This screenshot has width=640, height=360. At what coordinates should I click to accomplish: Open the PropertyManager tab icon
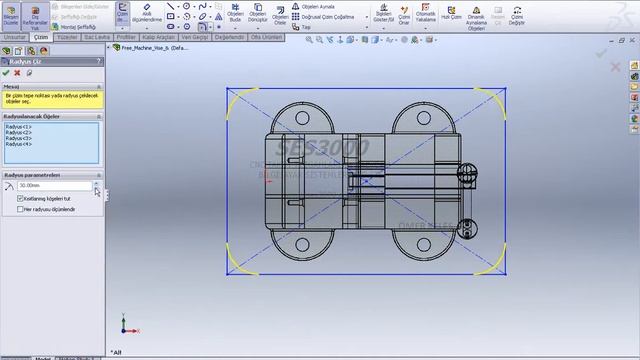(18, 51)
